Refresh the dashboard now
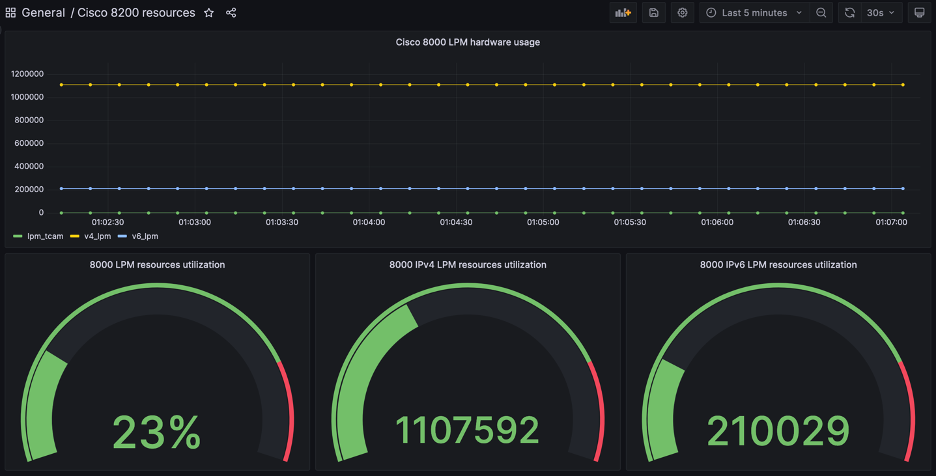This screenshot has width=936, height=476. click(849, 13)
